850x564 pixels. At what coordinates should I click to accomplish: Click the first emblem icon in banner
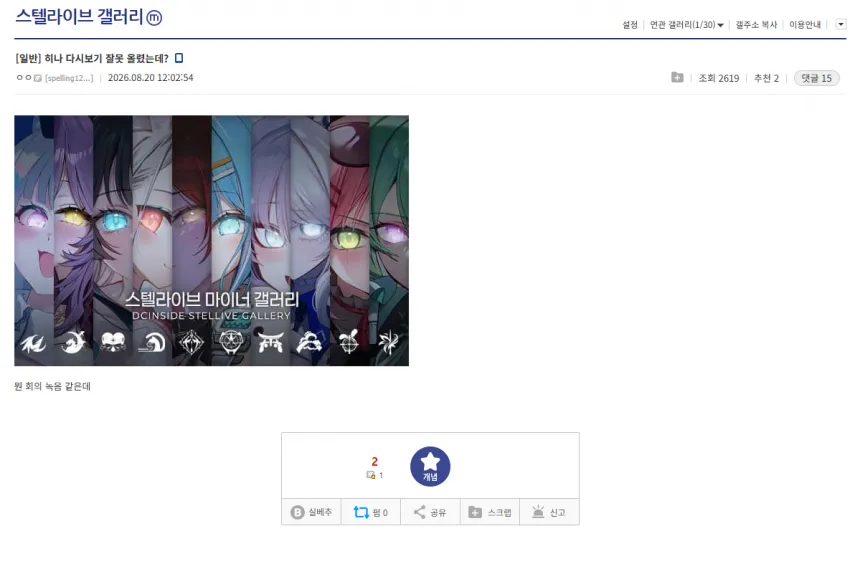pyautogui.click(x=33, y=343)
